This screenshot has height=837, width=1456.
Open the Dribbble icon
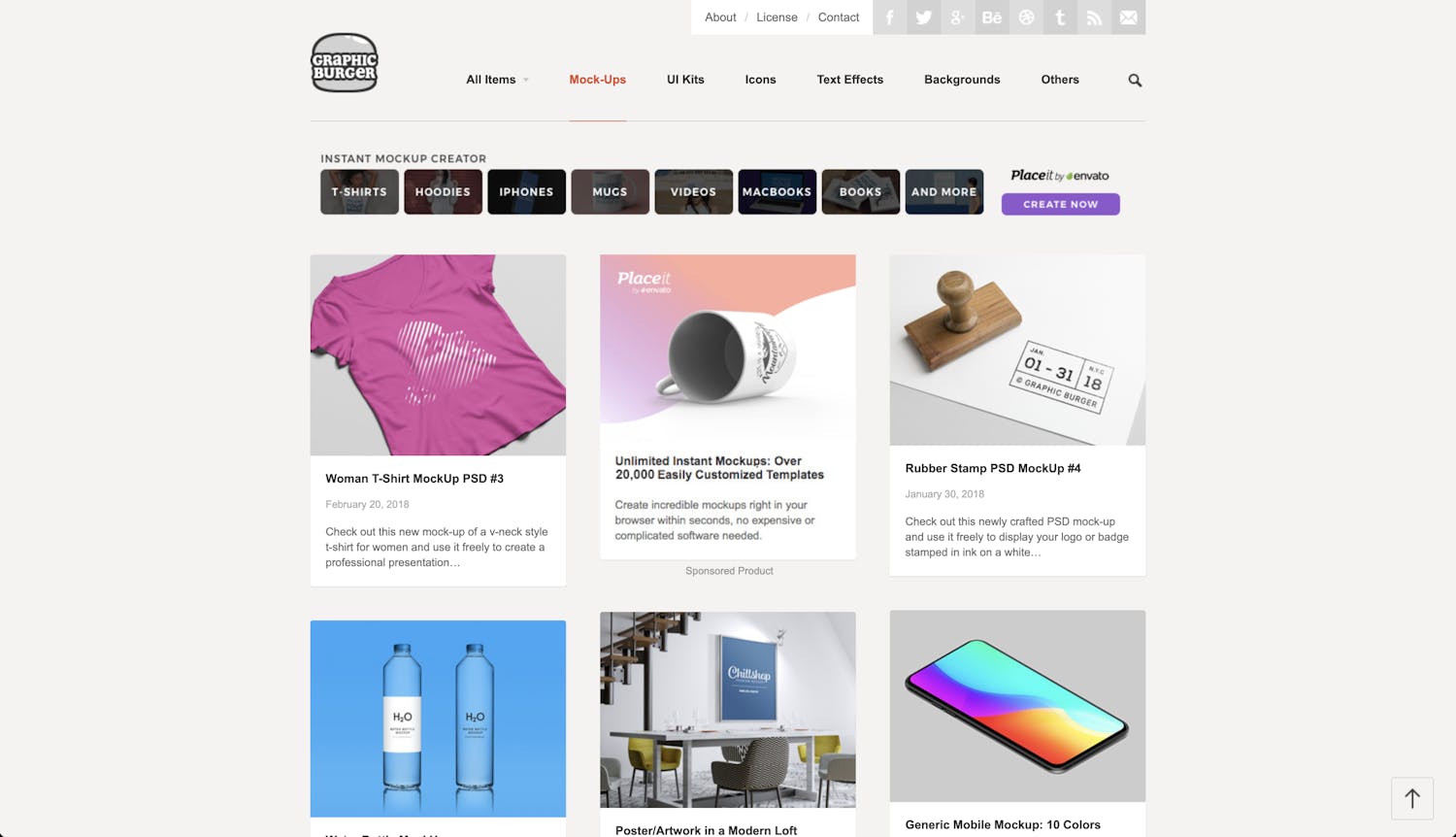click(1026, 17)
